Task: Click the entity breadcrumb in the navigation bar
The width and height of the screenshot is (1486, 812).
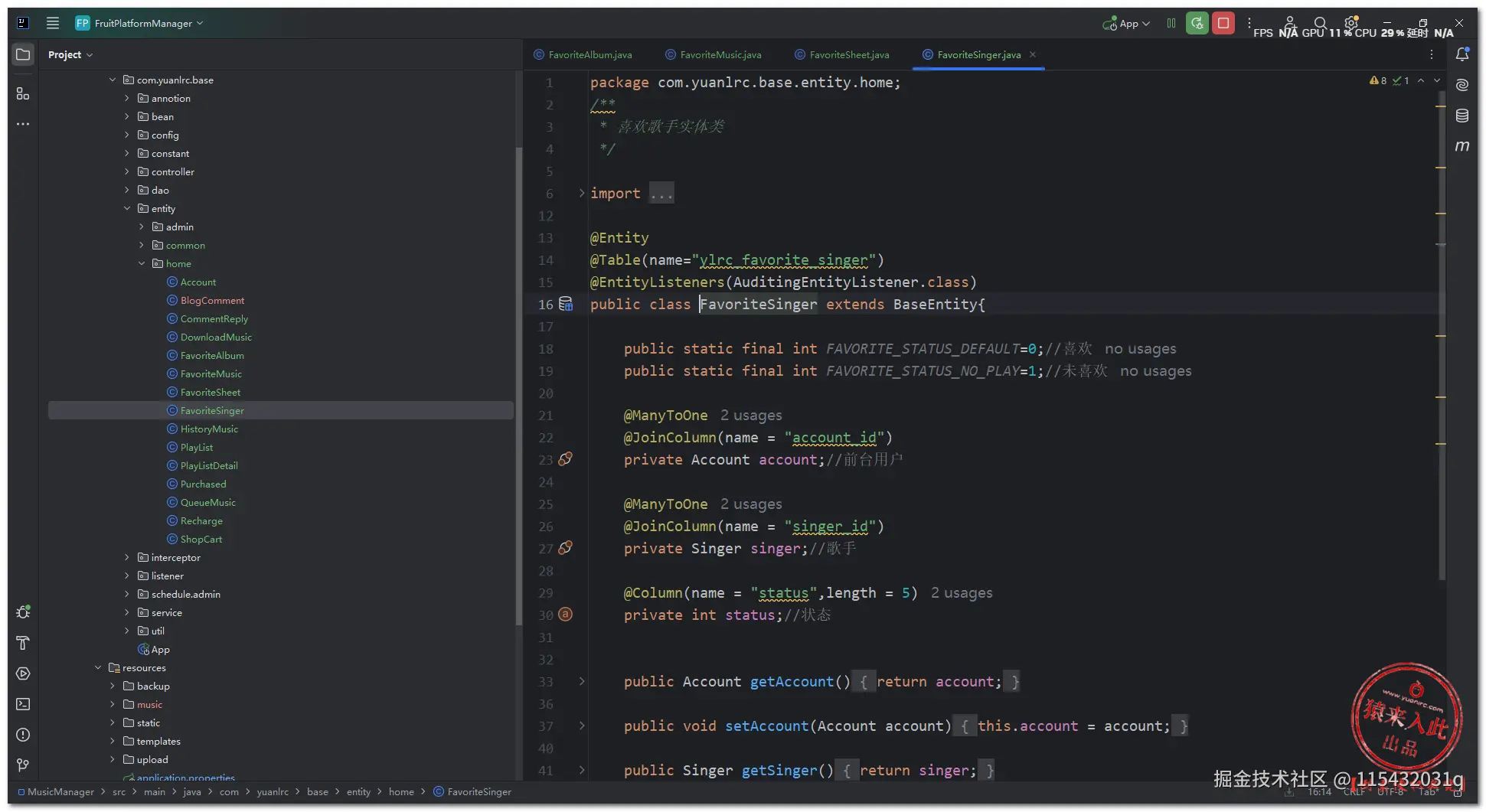Action: 358,792
